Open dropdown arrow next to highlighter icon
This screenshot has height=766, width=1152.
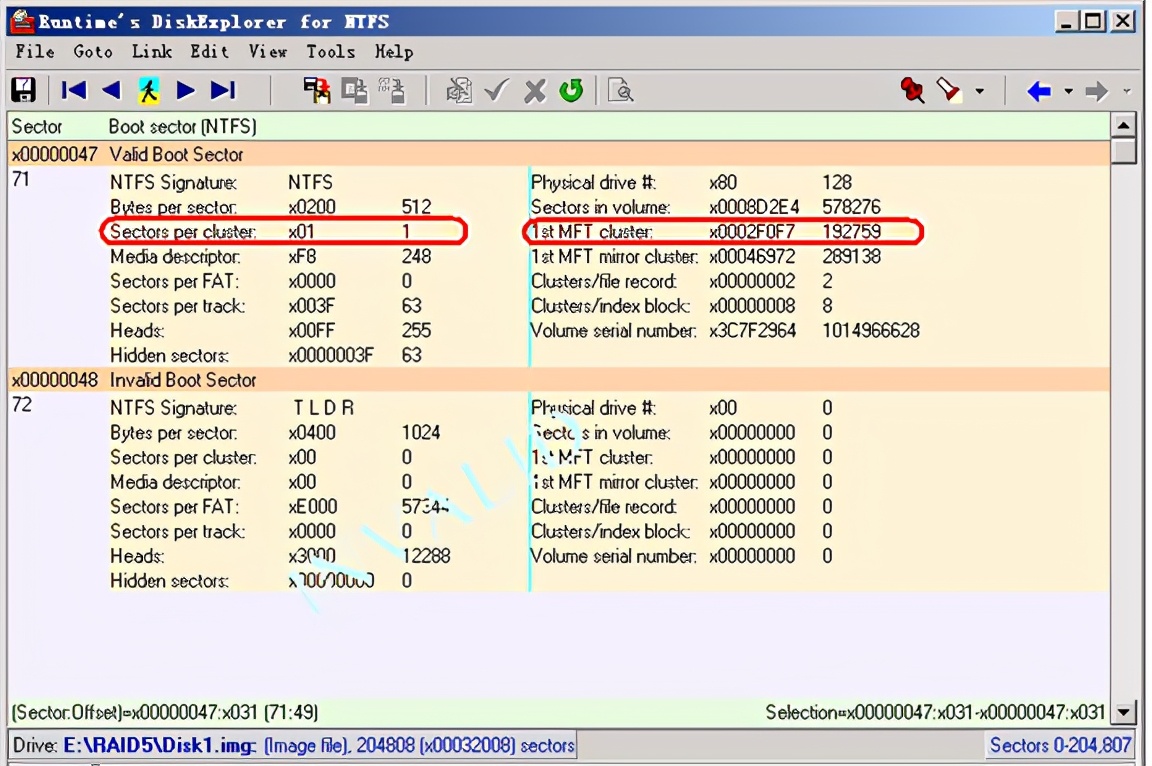click(x=980, y=92)
